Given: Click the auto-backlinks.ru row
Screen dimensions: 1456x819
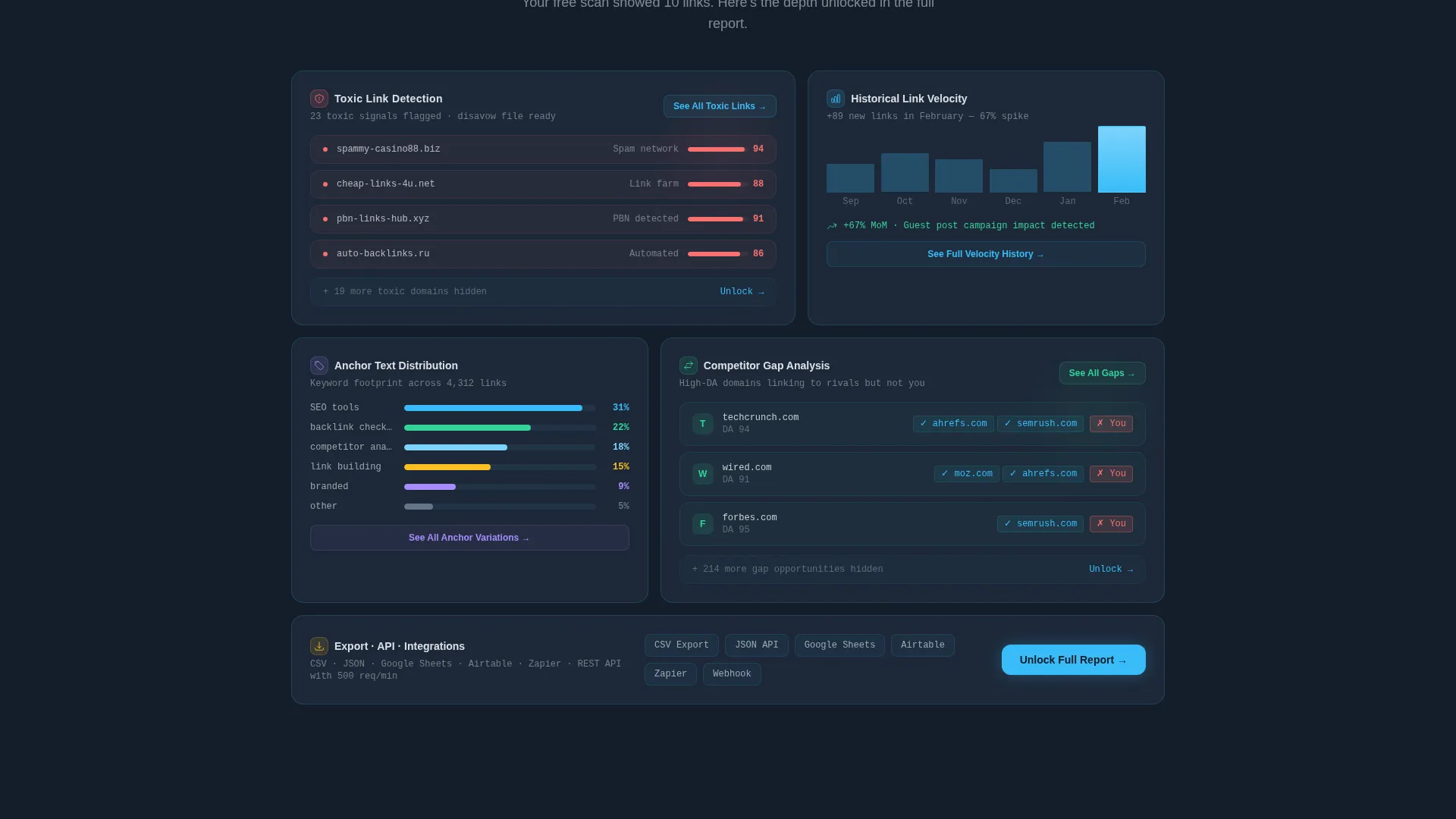Looking at the screenshot, I should pyautogui.click(x=543, y=254).
